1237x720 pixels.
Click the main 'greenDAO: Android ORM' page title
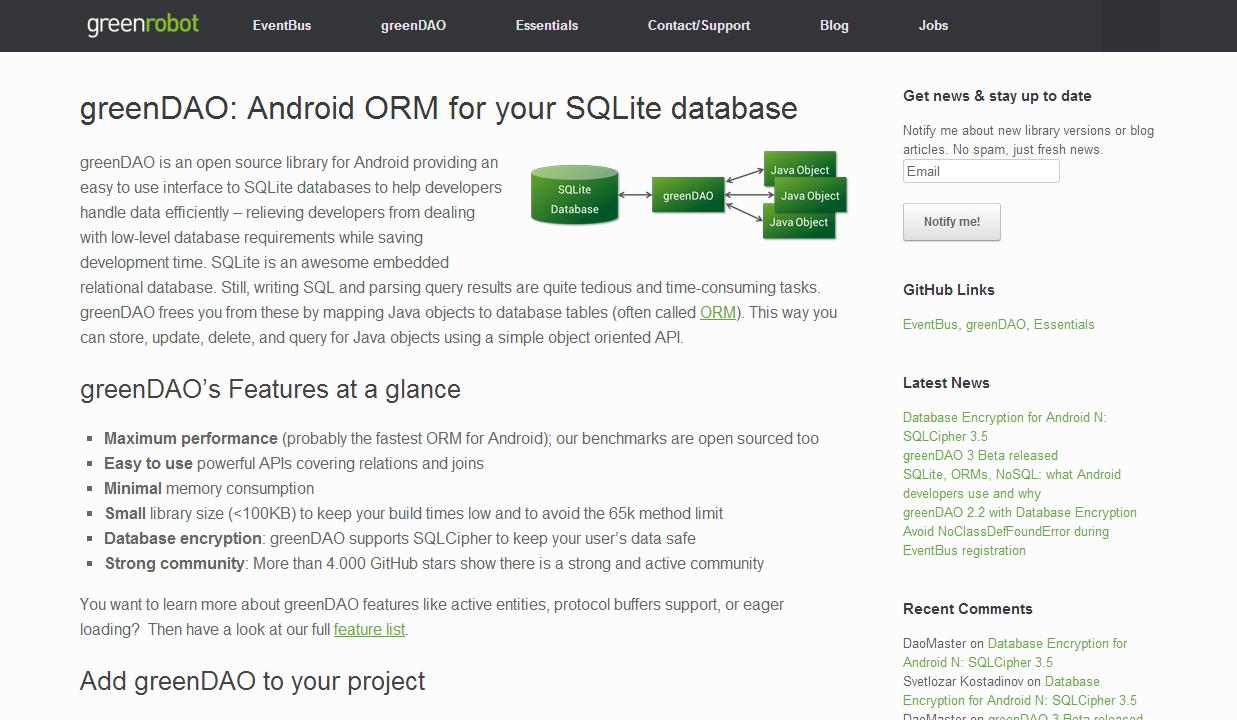point(439,108)
